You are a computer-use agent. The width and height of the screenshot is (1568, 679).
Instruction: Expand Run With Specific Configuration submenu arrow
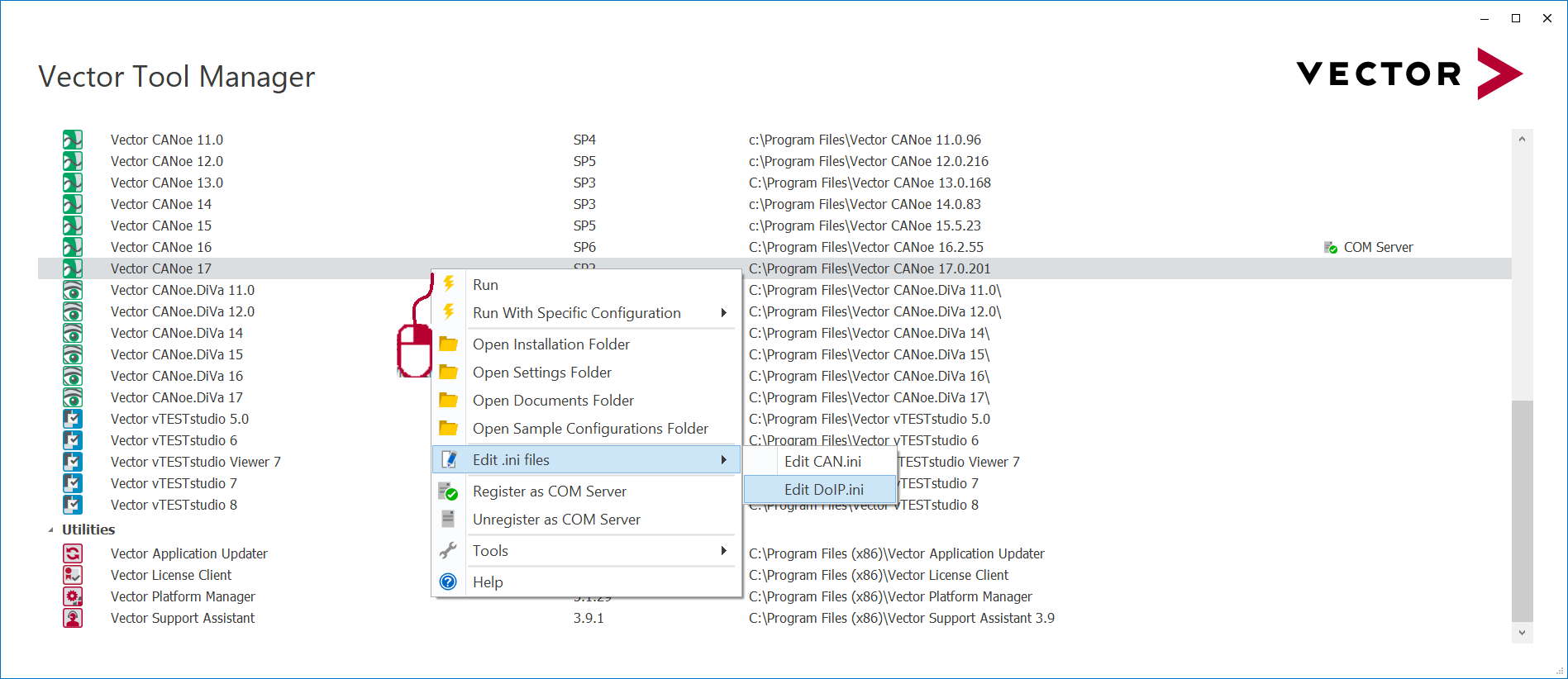[723, 313]
